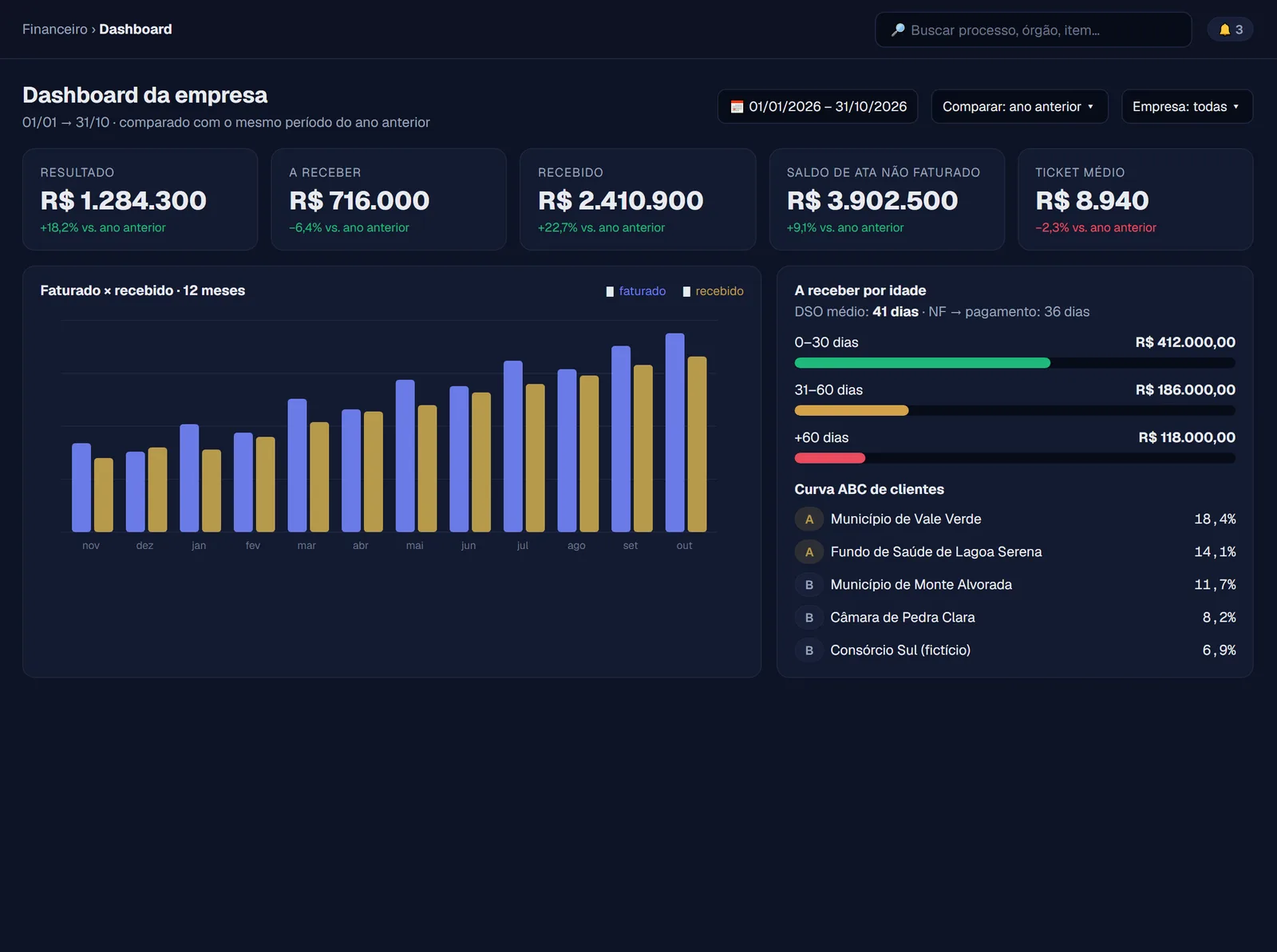The width and height of the screenshot is (1277, 952).
Task: Open the Empresa: todas dropdown
Action: [x=1187, y=106]
